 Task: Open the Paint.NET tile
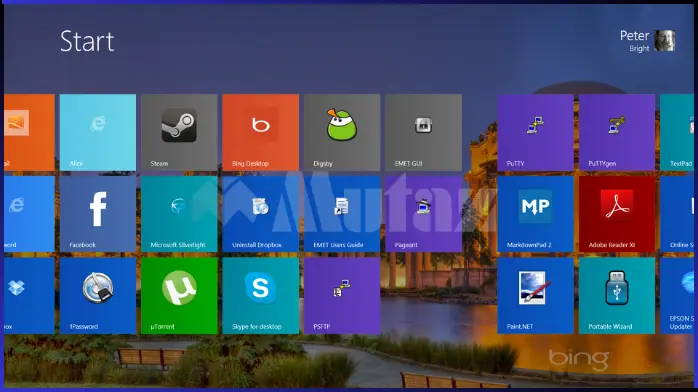pos(536,296)
